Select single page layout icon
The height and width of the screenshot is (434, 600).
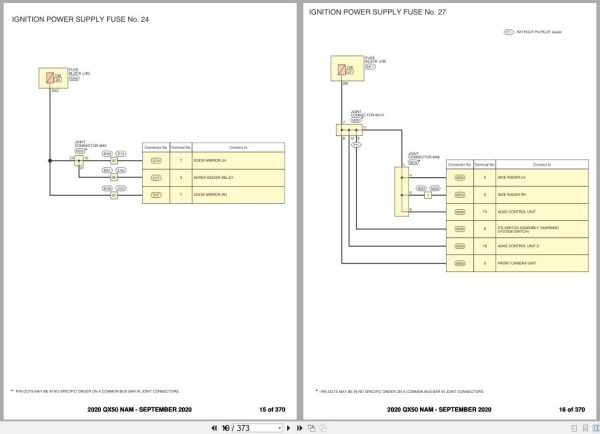pyautogui.click(x=574, y=428)
